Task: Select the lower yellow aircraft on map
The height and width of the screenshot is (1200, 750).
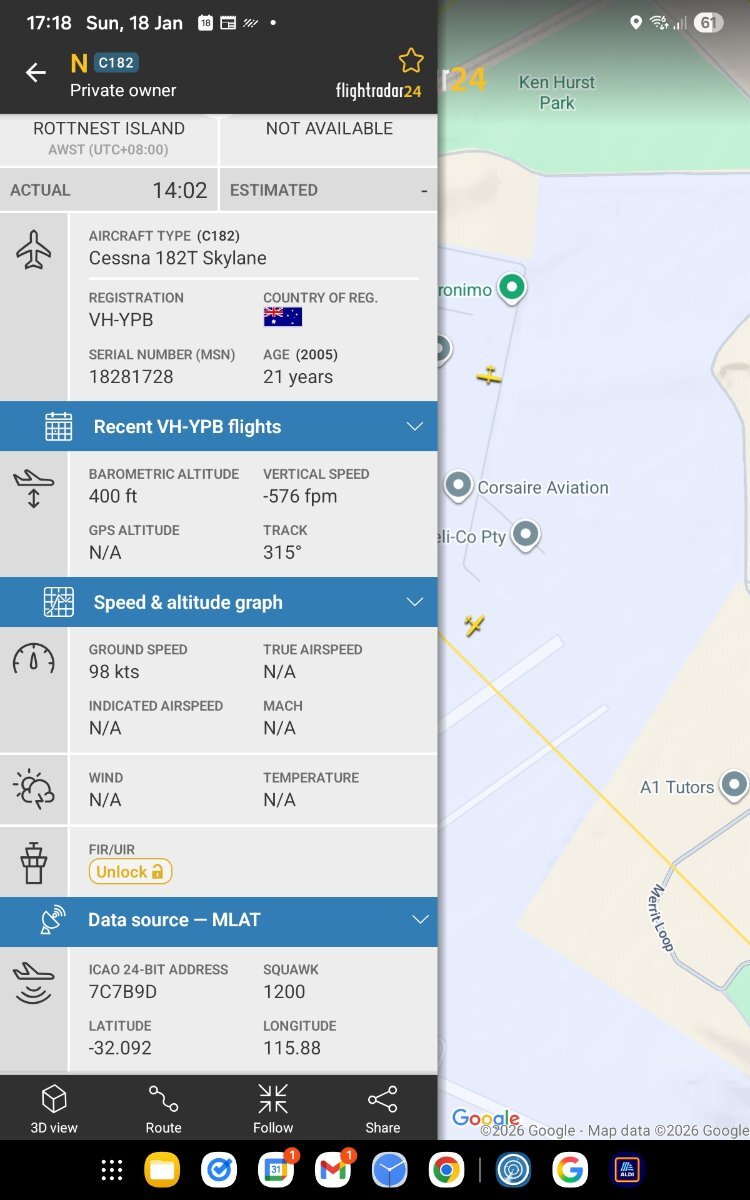Action: point(474,626)
